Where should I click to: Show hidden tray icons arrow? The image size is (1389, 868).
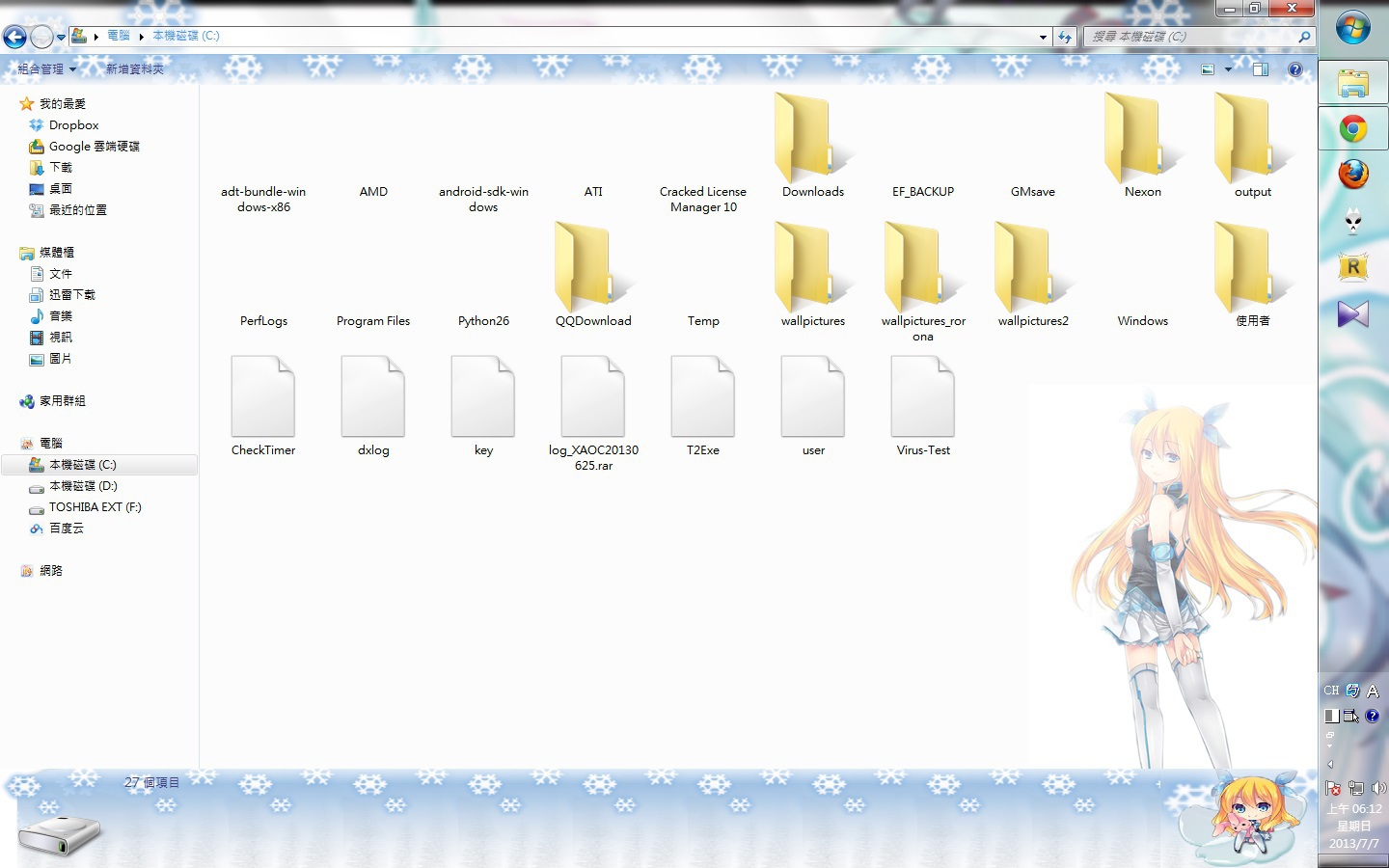(x=1330, y=764)
